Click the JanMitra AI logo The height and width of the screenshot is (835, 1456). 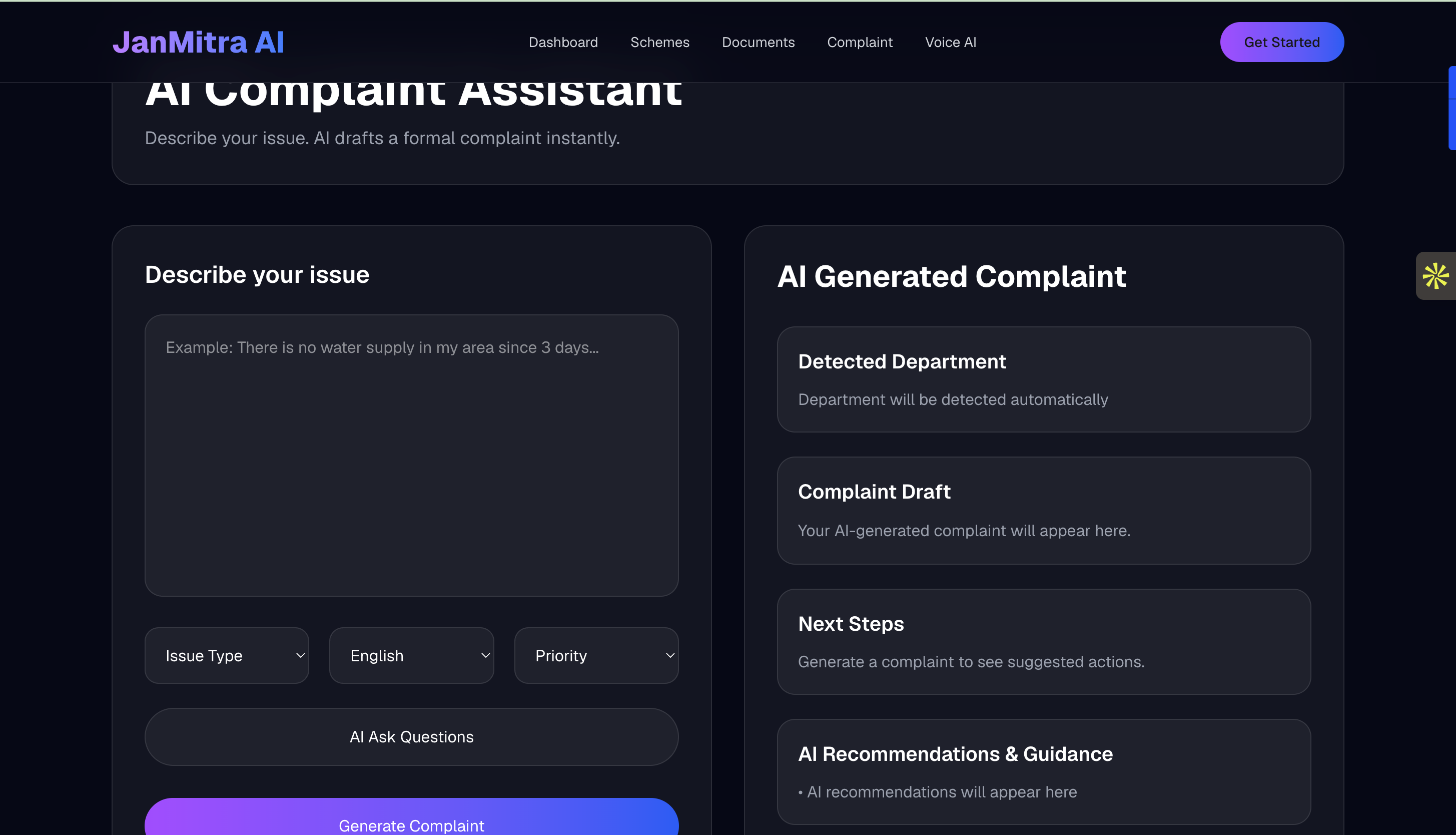198,42
